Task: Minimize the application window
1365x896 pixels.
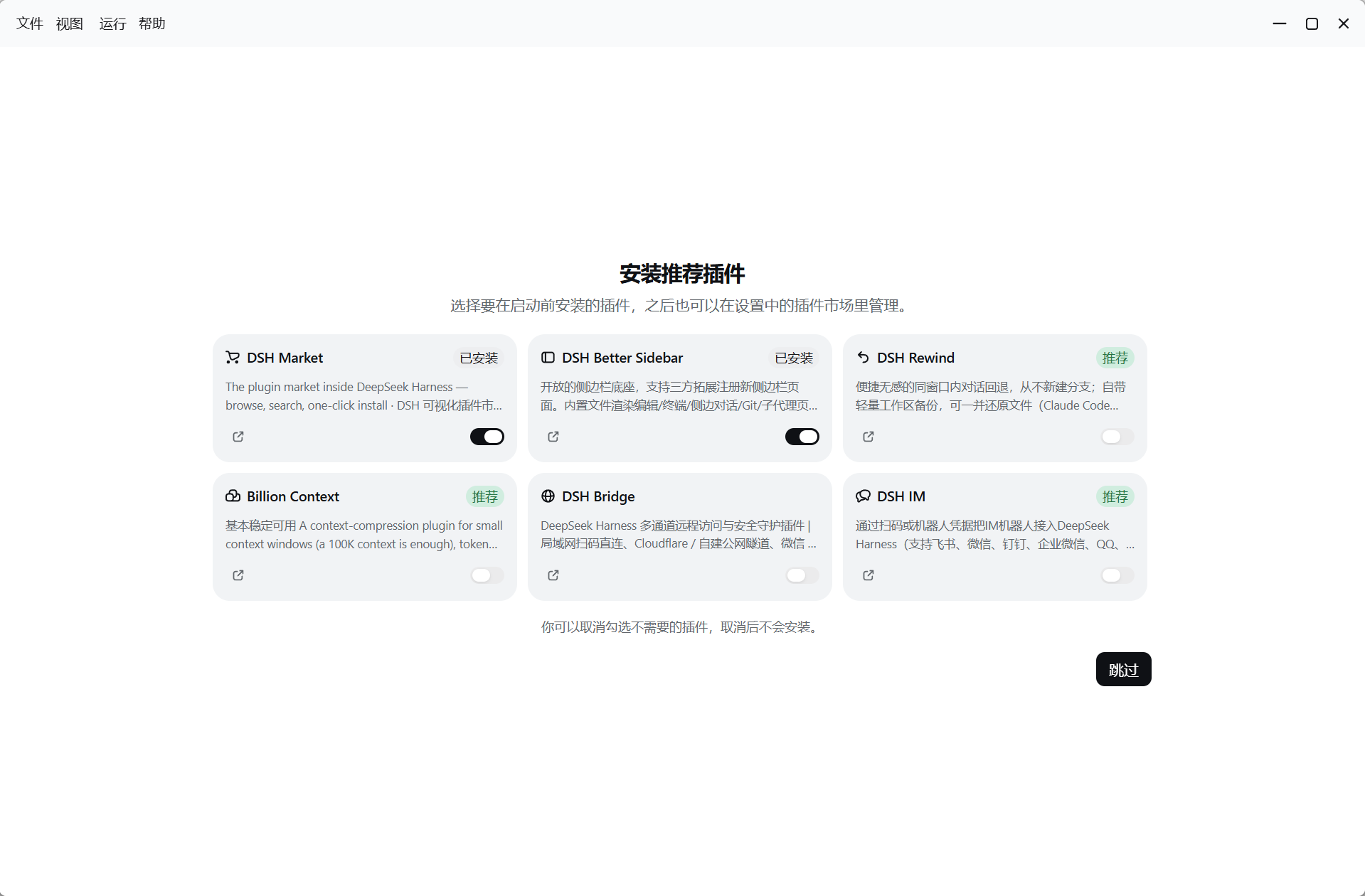Action: (1280, 23)
